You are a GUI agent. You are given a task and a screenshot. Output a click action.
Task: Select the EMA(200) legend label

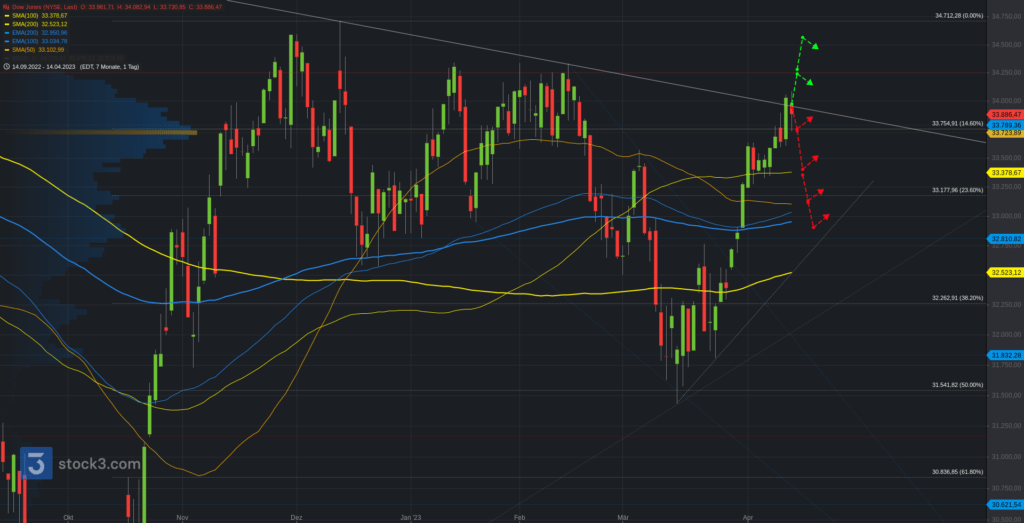point(25,32)
